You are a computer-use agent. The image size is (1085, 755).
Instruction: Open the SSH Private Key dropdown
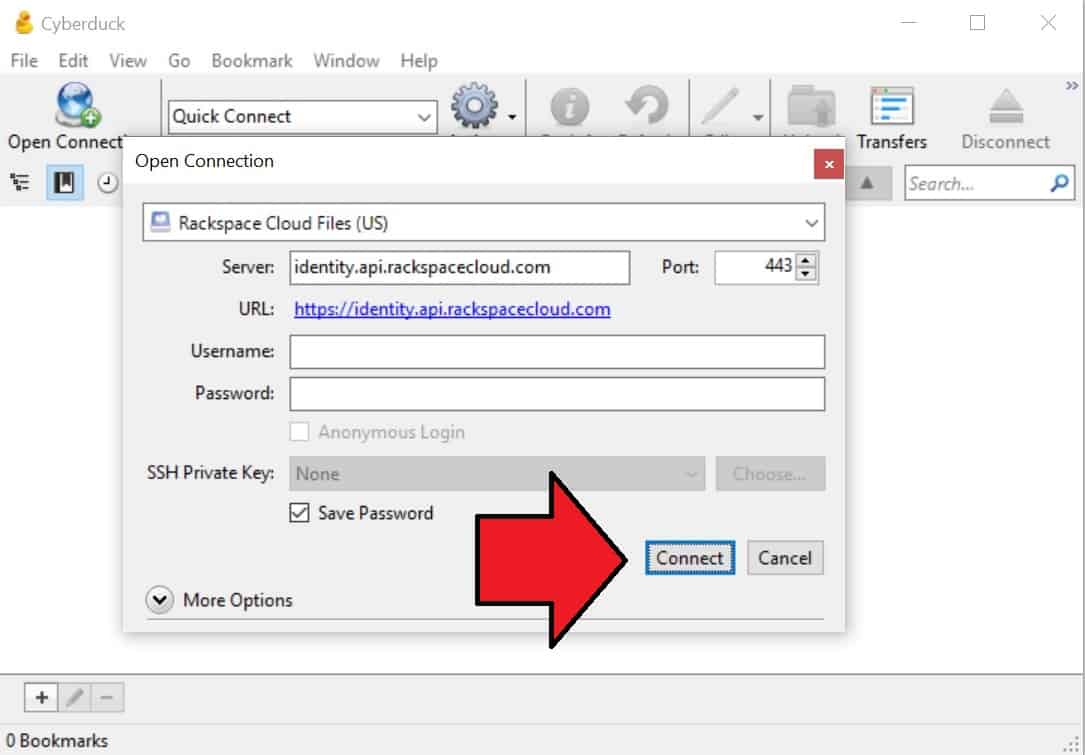(497, 474)
